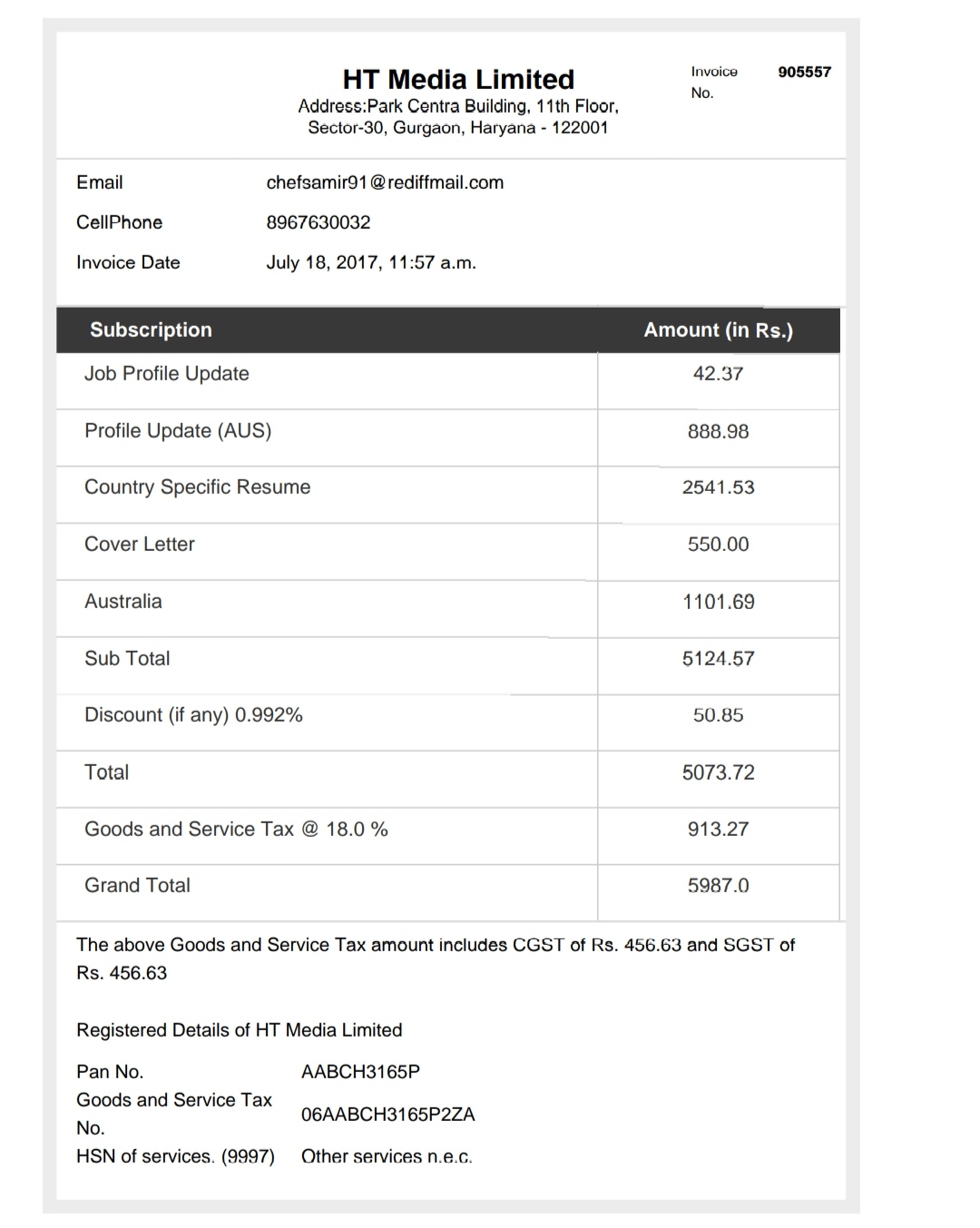This screenshot has height=1228, width=980.
Task: Click the Subscription column header
Action: point(151,329)
